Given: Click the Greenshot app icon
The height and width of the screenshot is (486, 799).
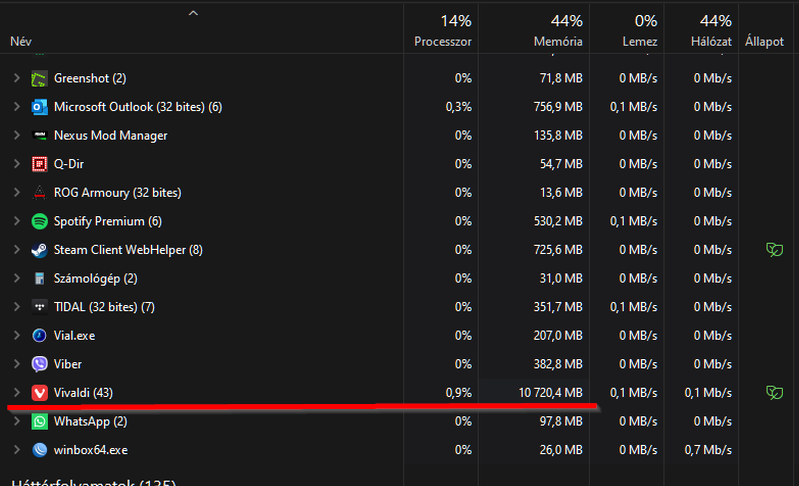Looking at the screenshot, I should [39, 78].
